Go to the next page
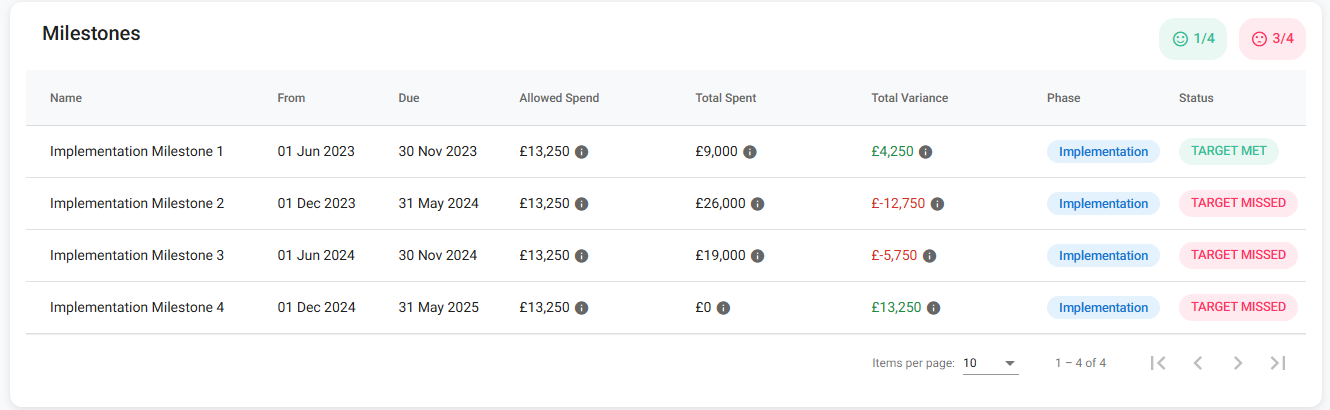The image size is (1330, 410). point(1238,363)
